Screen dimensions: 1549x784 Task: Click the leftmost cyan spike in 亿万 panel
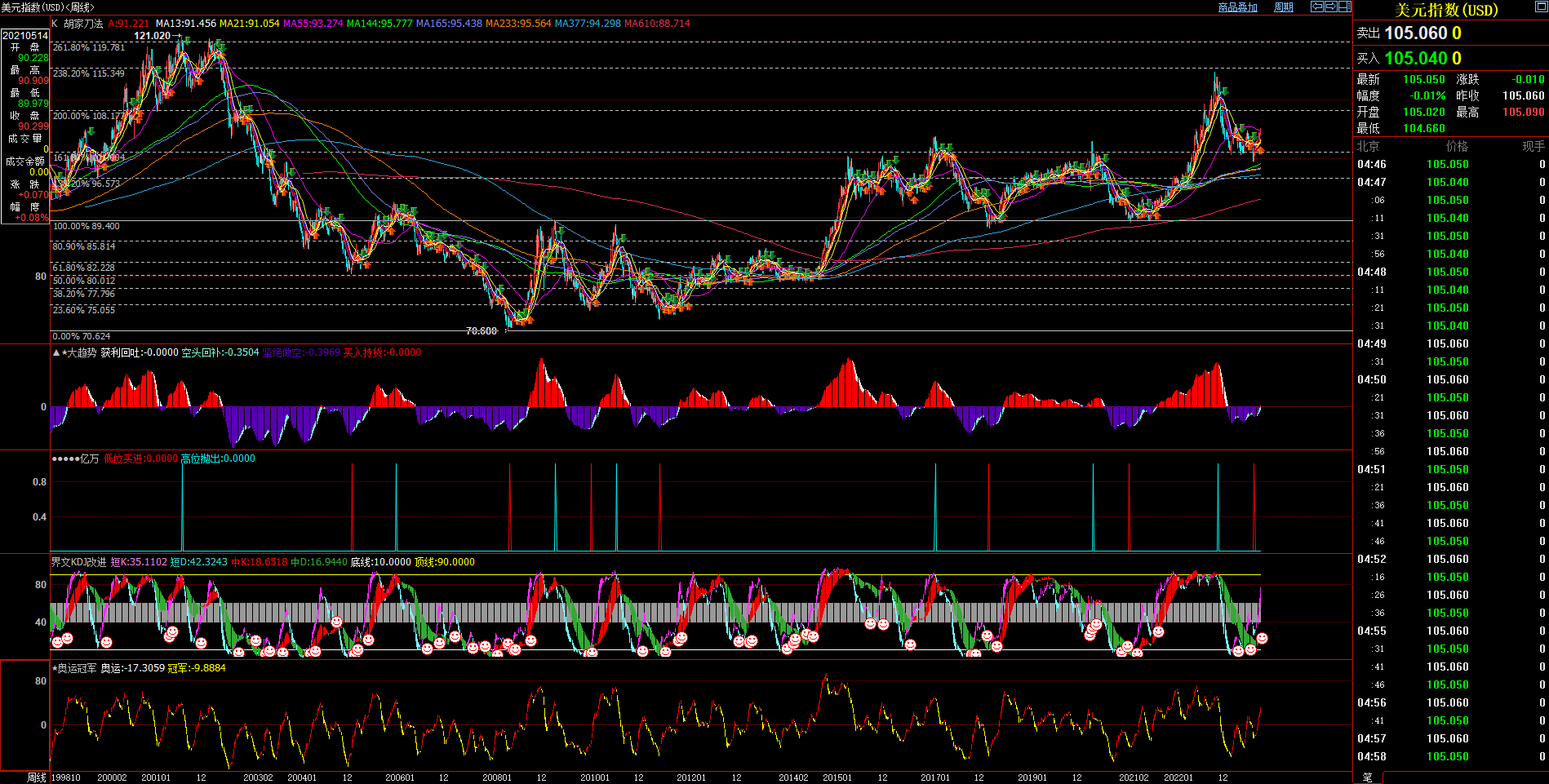click(182, 506)
